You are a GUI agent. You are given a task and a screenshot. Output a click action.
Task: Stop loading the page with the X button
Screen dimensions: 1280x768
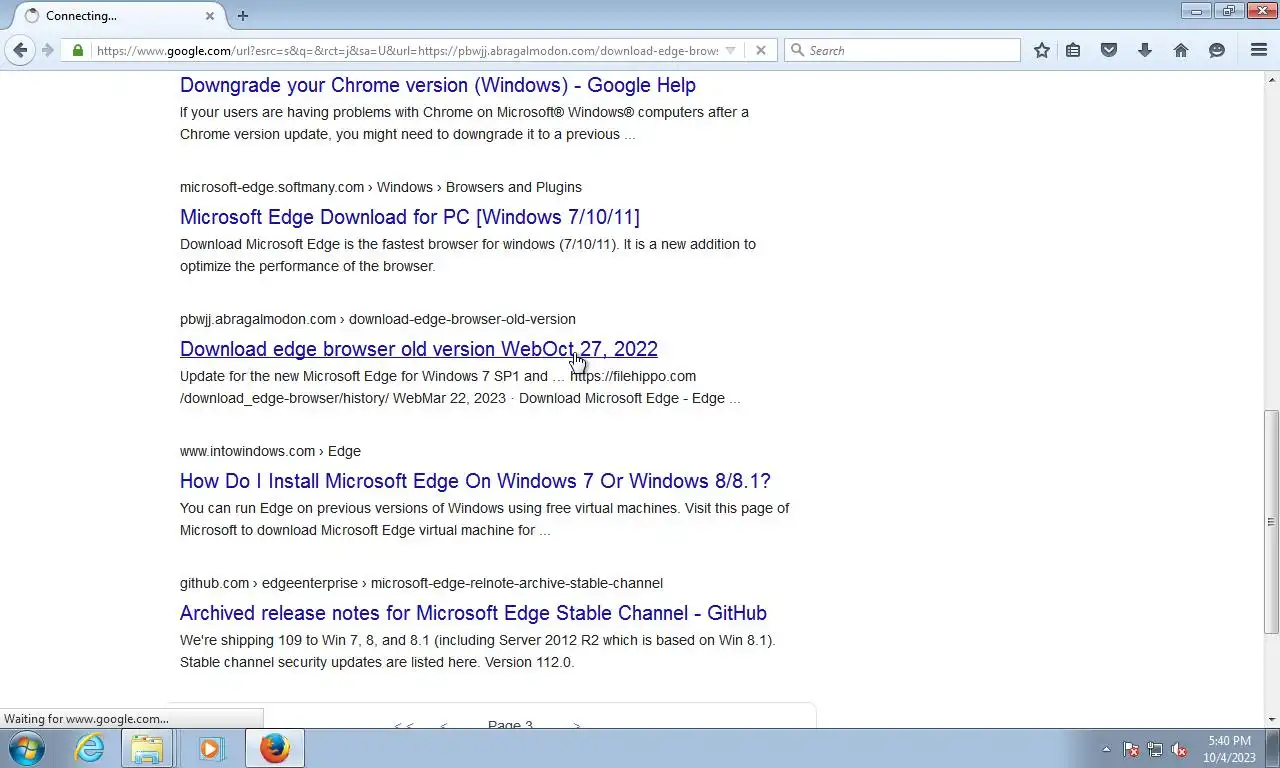[x=760, y=50]
